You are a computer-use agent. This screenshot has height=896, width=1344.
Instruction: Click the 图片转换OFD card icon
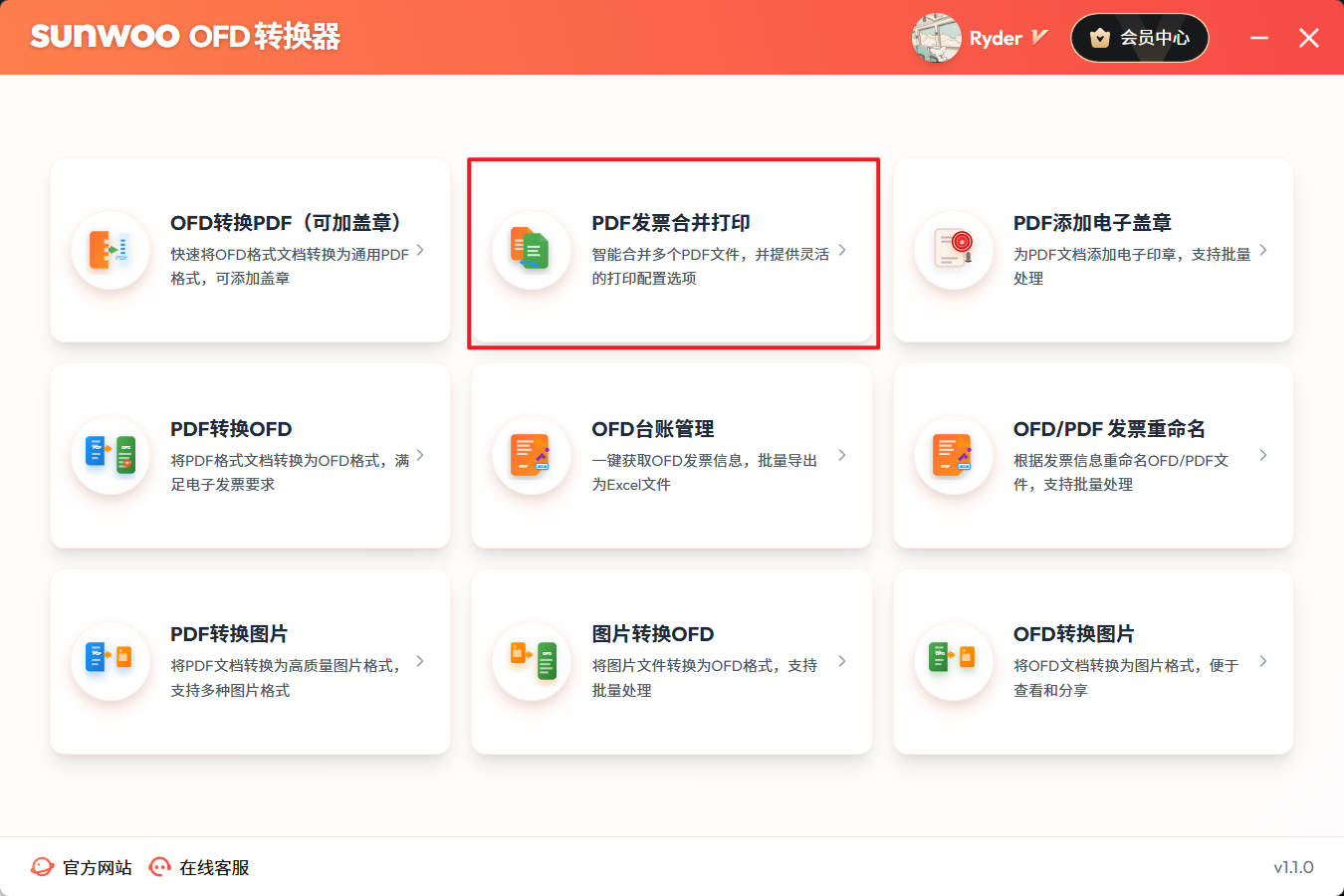point(532,661)
